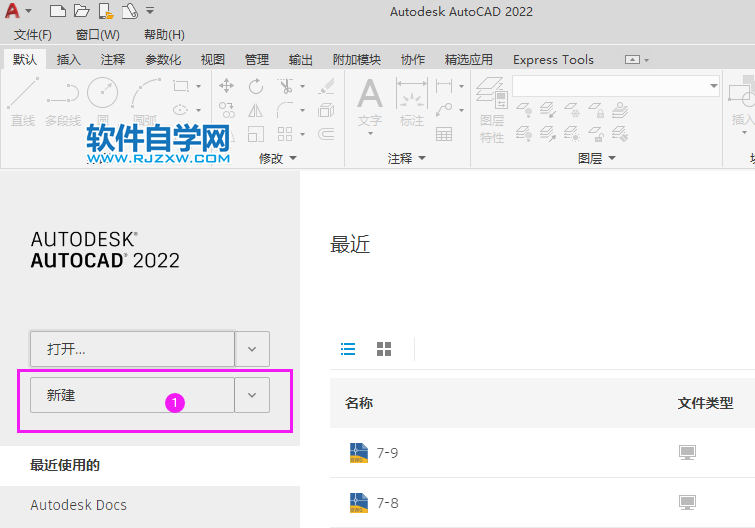The image size is (755, 528).
Task: Expand the dropdown arrow beside 打开...
Action: [x=252, y=349]
